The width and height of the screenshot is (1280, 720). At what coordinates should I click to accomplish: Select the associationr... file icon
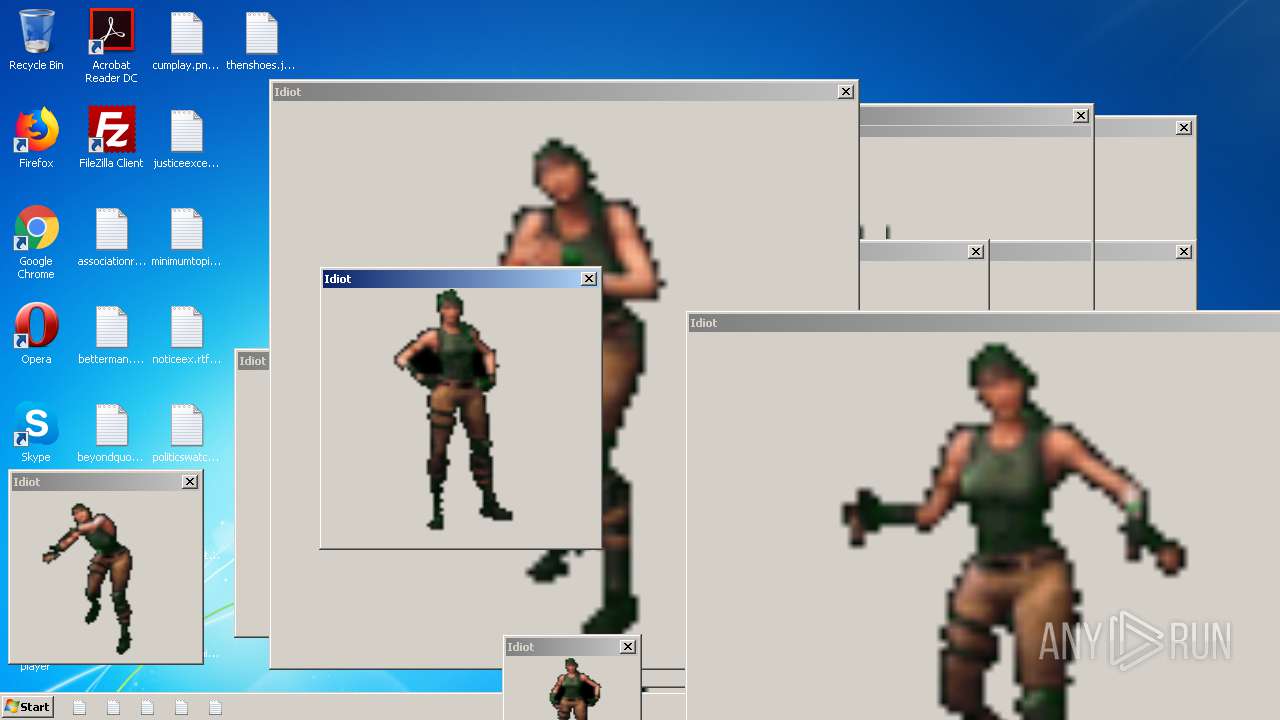(111, 237)
